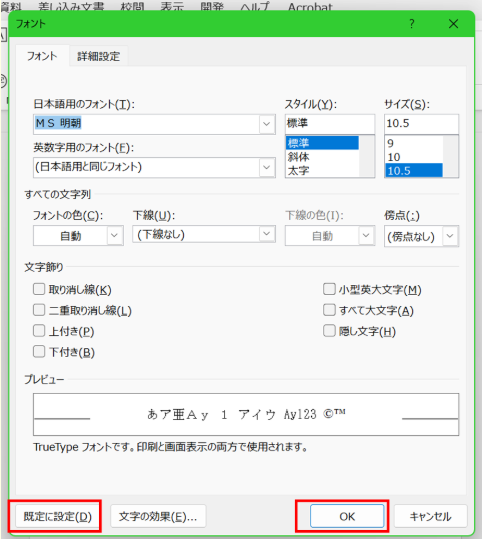Toggle the 下付き checkbox

tap(39, 352)
